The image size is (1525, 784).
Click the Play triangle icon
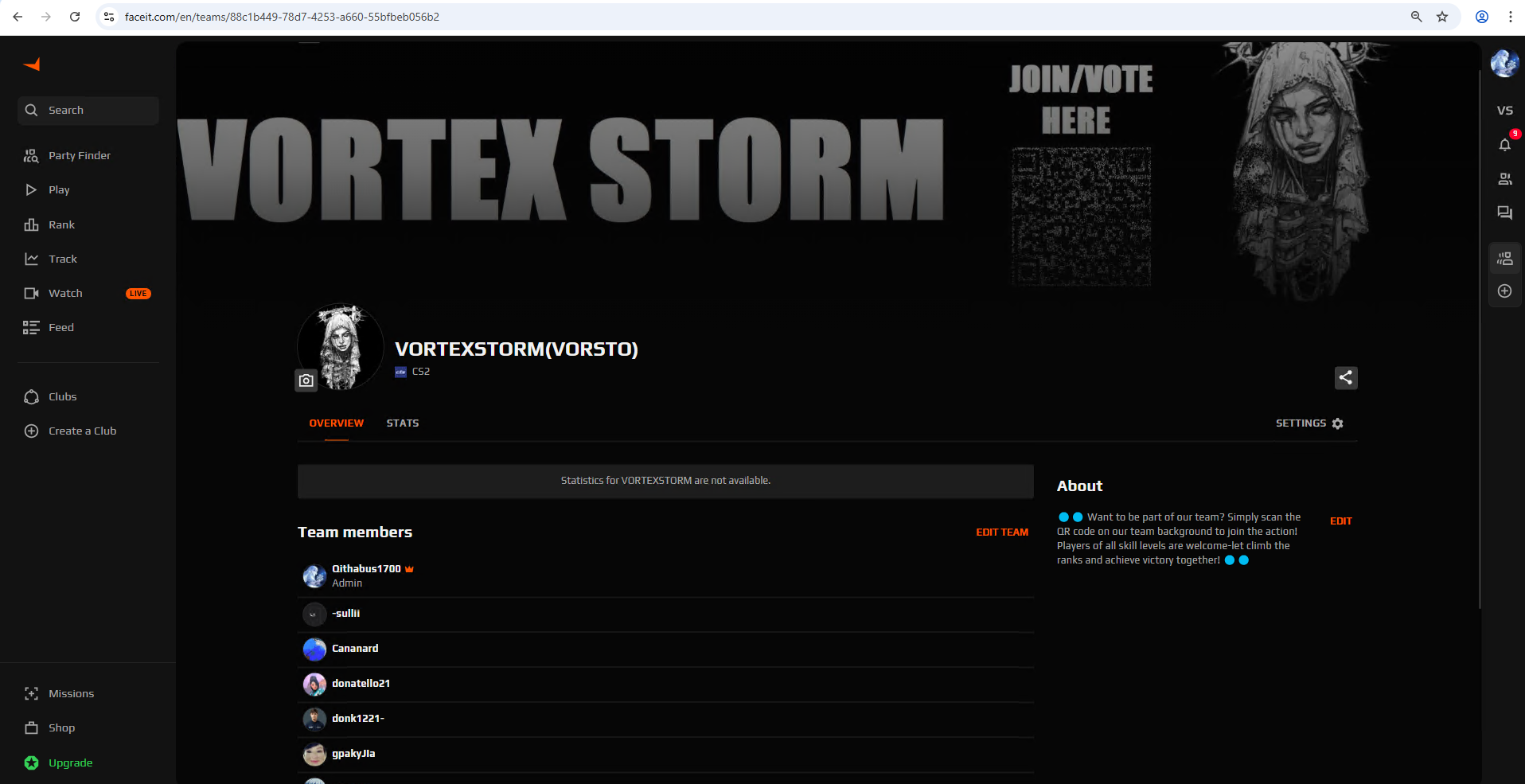(31, 190)
